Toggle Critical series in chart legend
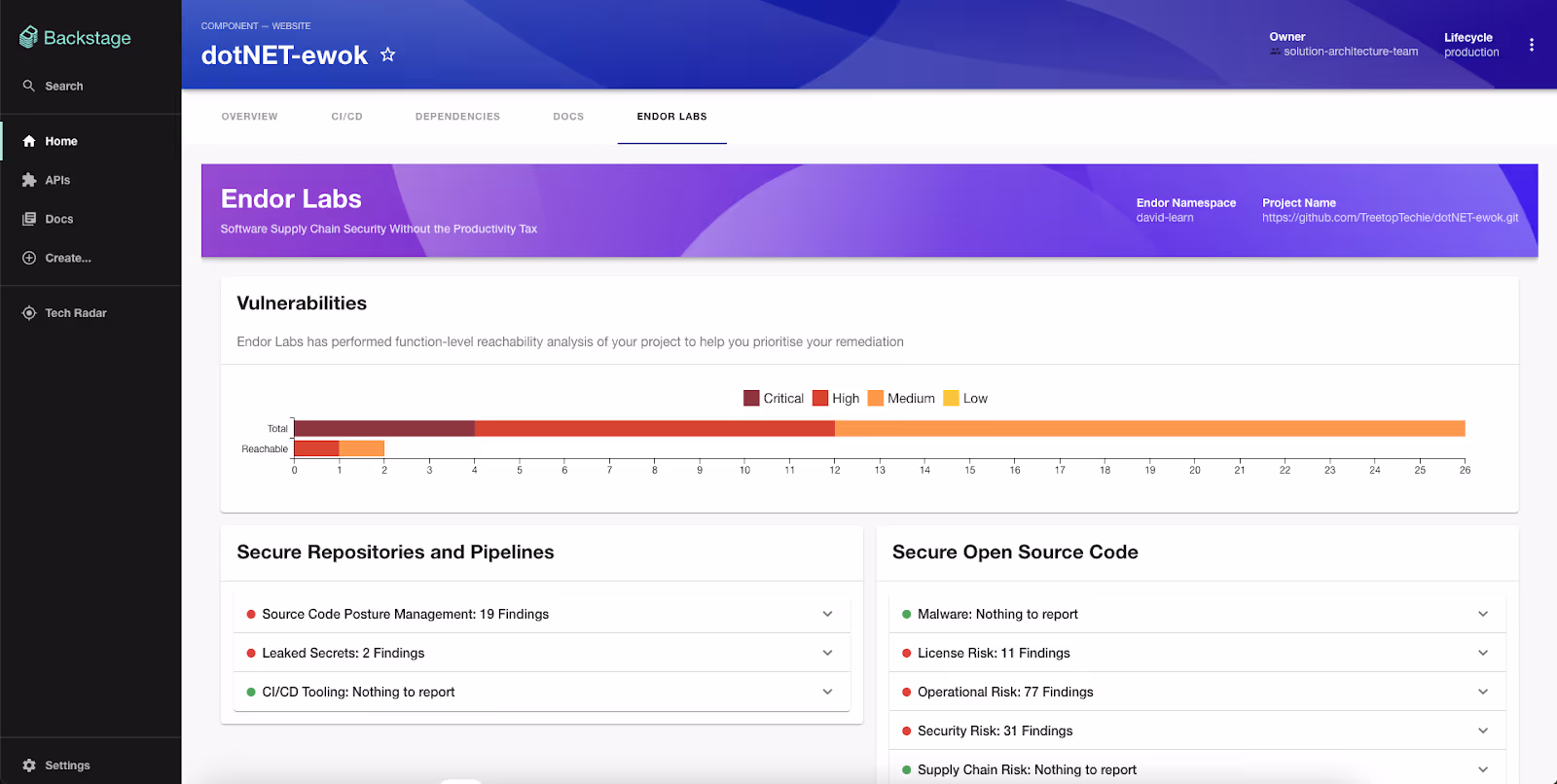 [774, 398]
